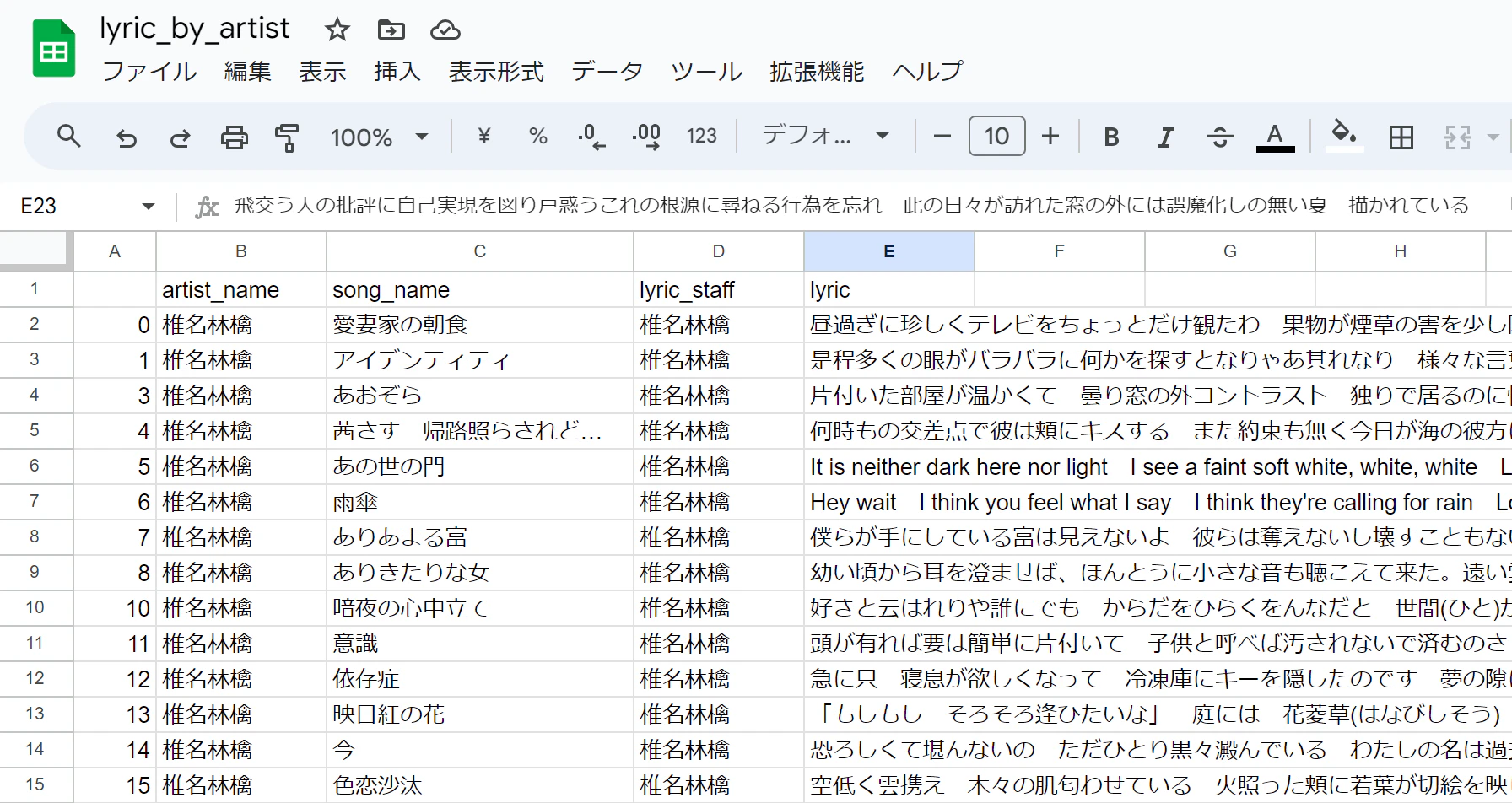Expand the name box dropdown arrow
The height and width of the screenshot is (803, 1512).
point(148,206)
